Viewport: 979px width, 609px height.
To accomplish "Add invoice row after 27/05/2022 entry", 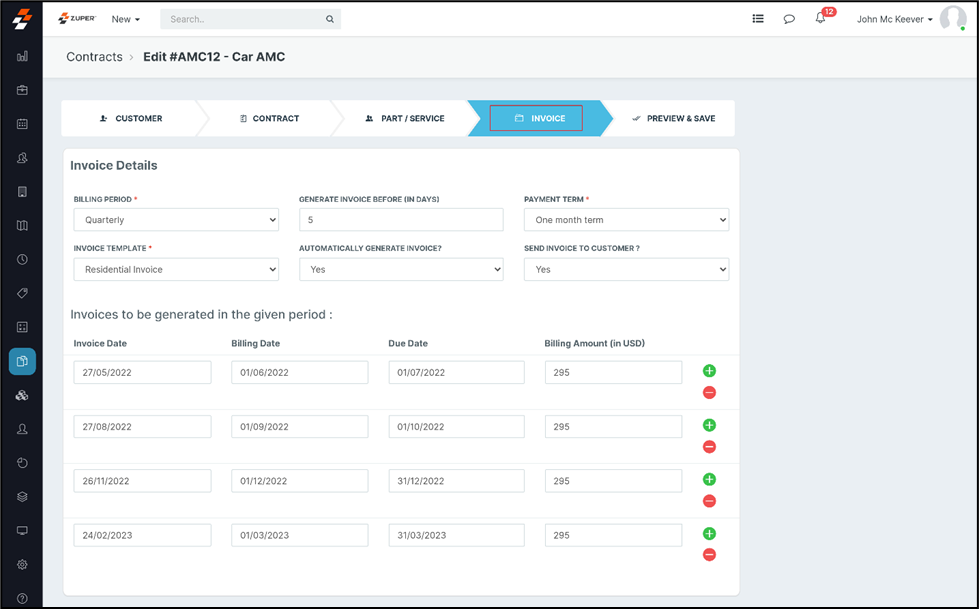I will click(x=709, y=371).
